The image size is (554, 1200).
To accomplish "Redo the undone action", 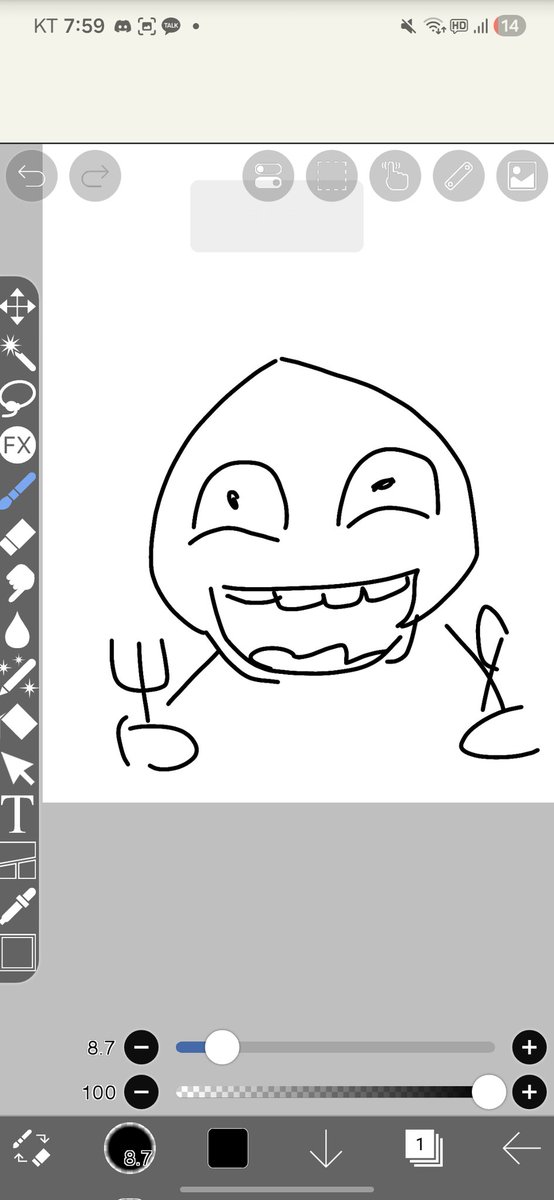I will coord(95,176).
